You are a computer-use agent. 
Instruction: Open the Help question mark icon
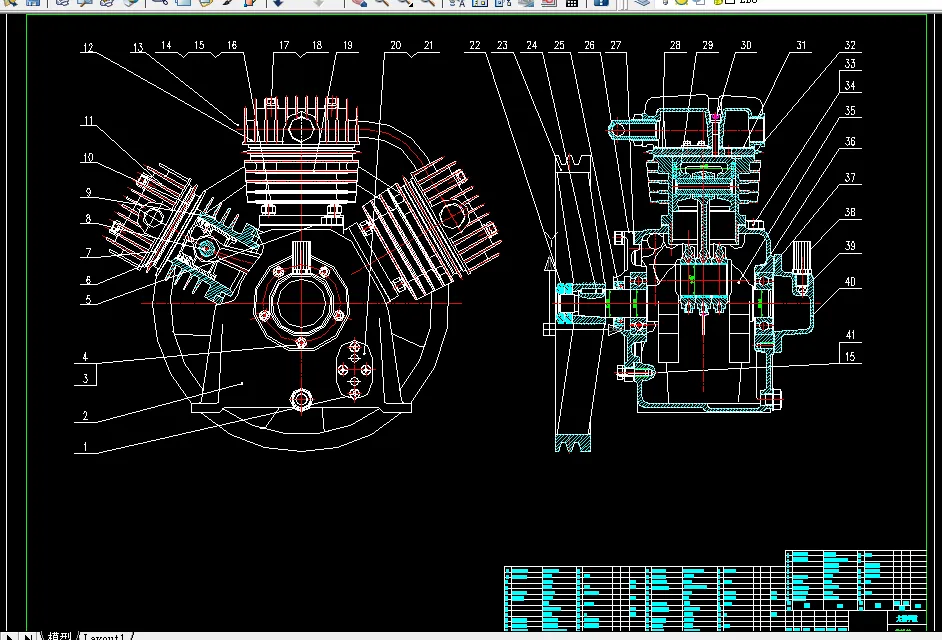click(x=601, y=3)
